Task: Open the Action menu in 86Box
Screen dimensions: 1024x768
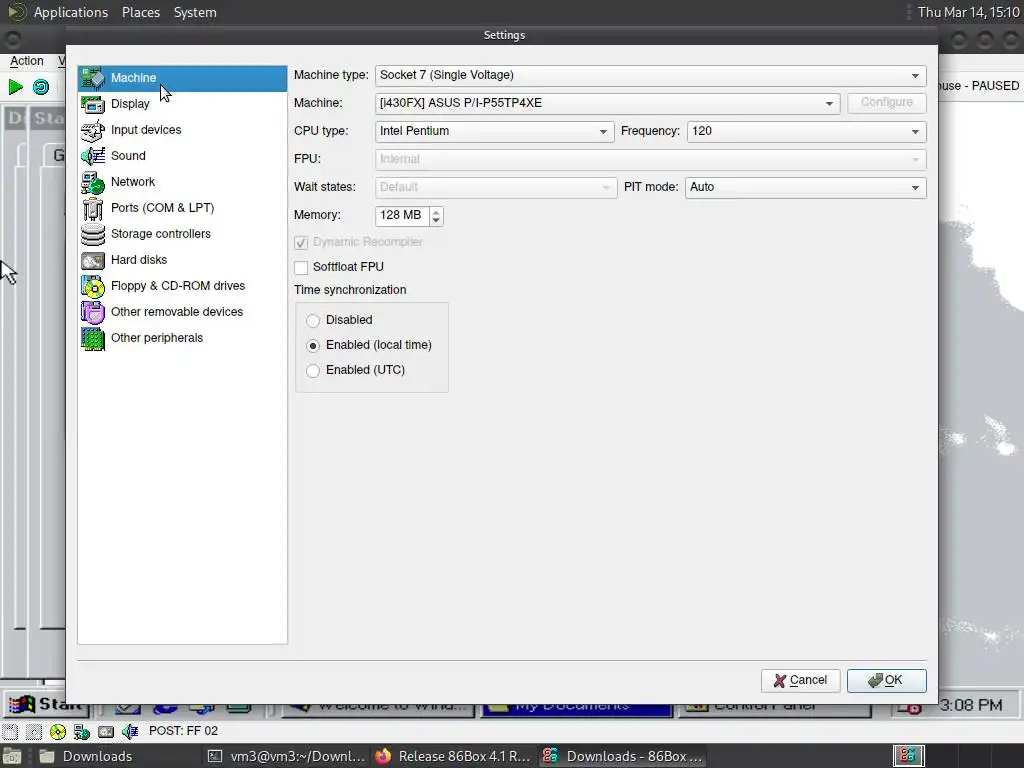Action: (x=27, y=61)
